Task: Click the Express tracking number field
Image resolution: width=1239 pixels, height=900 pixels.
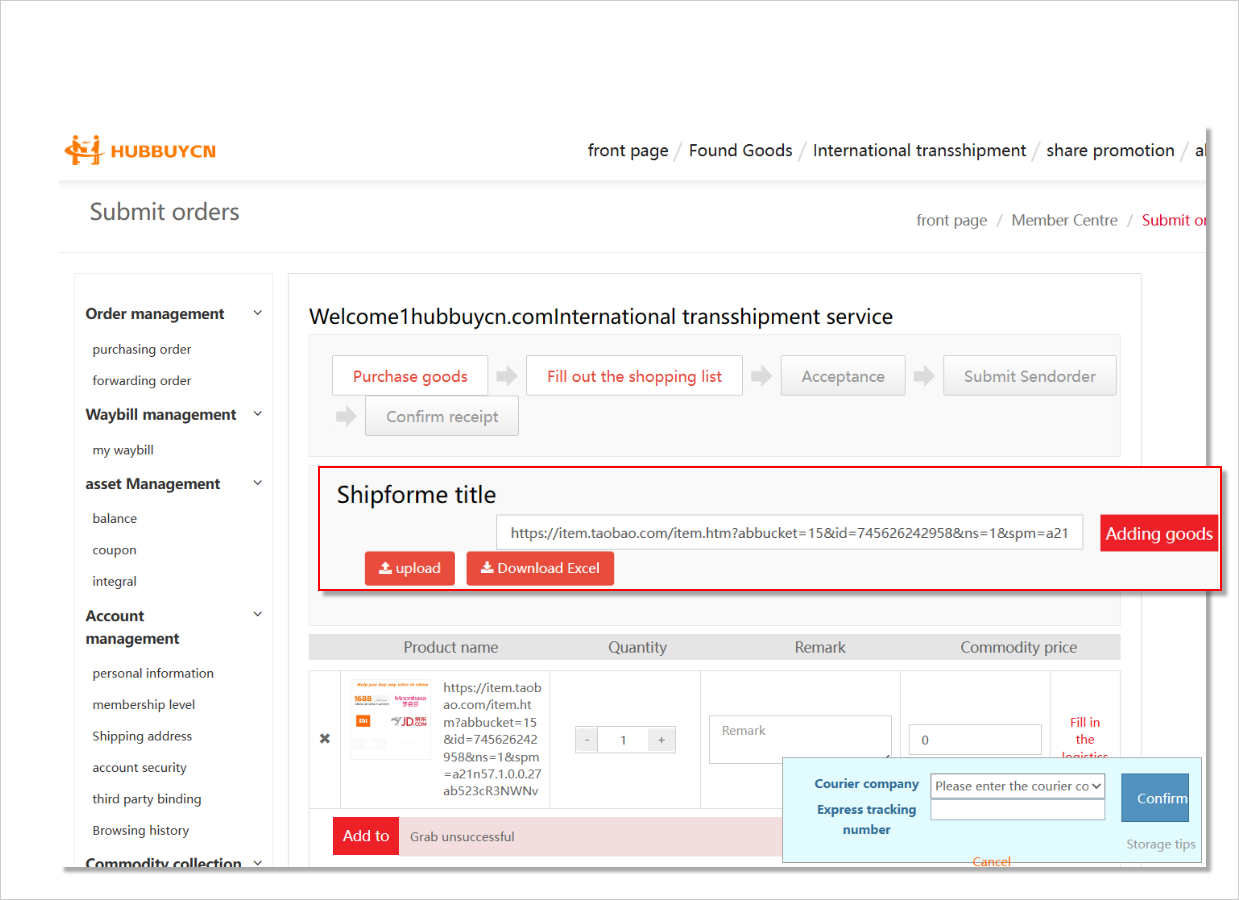Action: click(x=1017, y=810)
